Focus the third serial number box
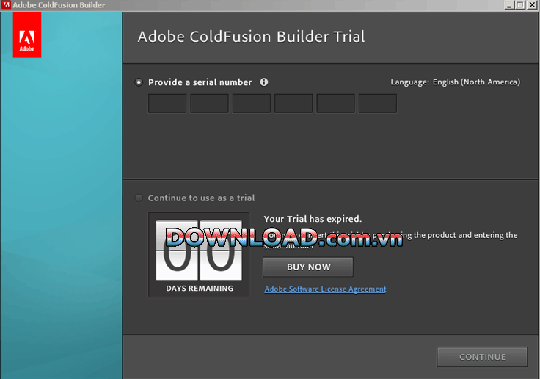 pyautogui.click(x=251, y=103)
